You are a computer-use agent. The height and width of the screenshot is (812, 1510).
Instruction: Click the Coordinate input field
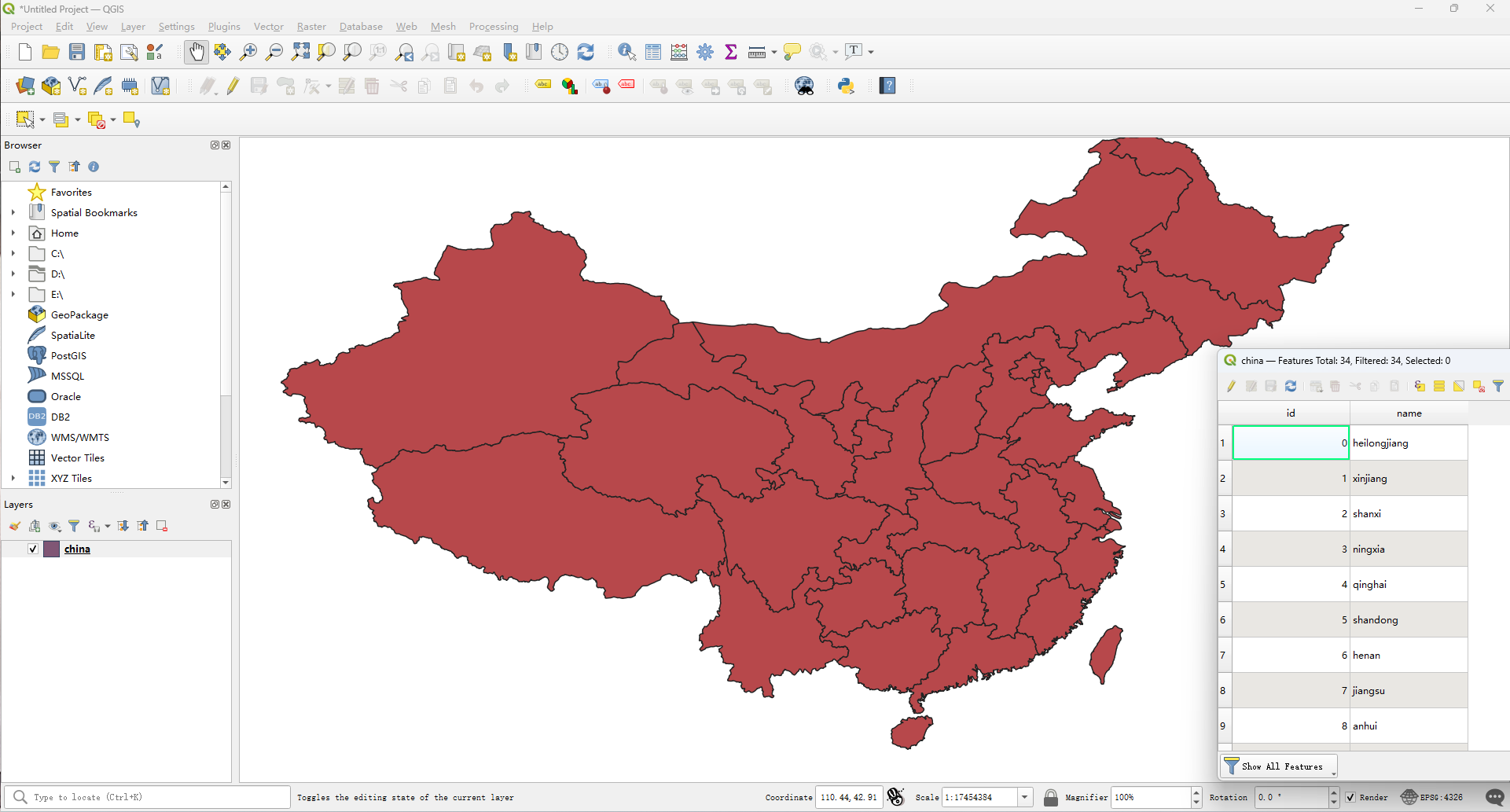[849, 797]
